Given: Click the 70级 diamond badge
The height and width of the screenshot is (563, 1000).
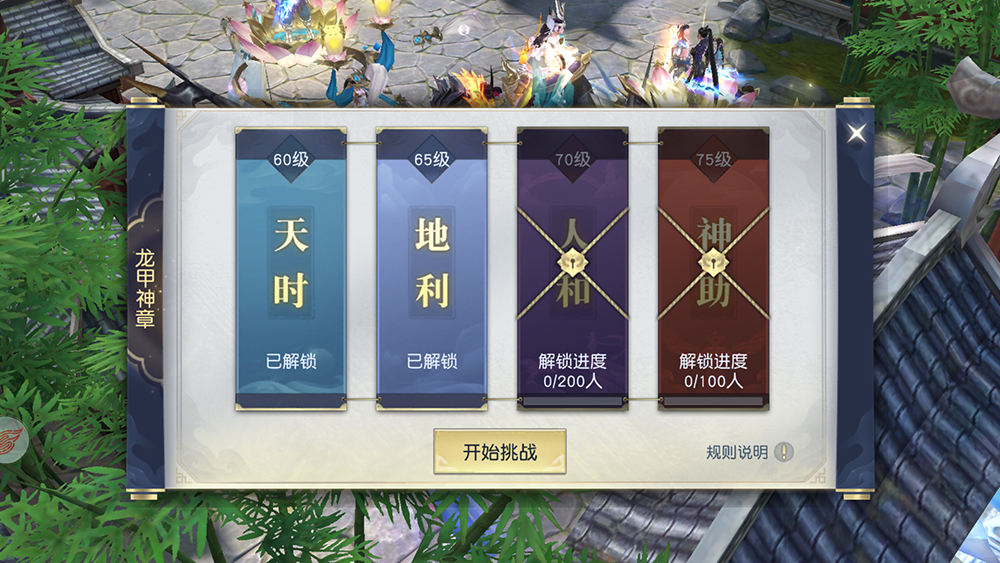Looking at the screenshot, I should [573, 159].
